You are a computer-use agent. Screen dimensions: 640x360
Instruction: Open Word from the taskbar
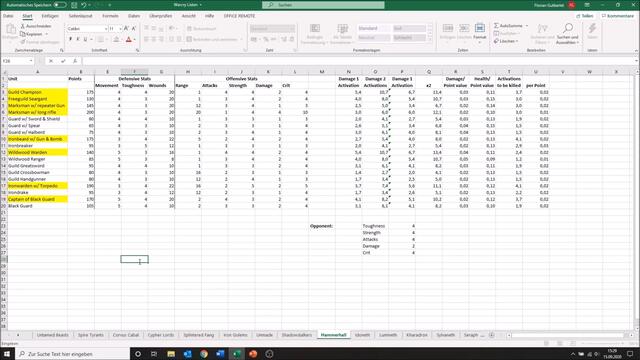coord(220,354)
